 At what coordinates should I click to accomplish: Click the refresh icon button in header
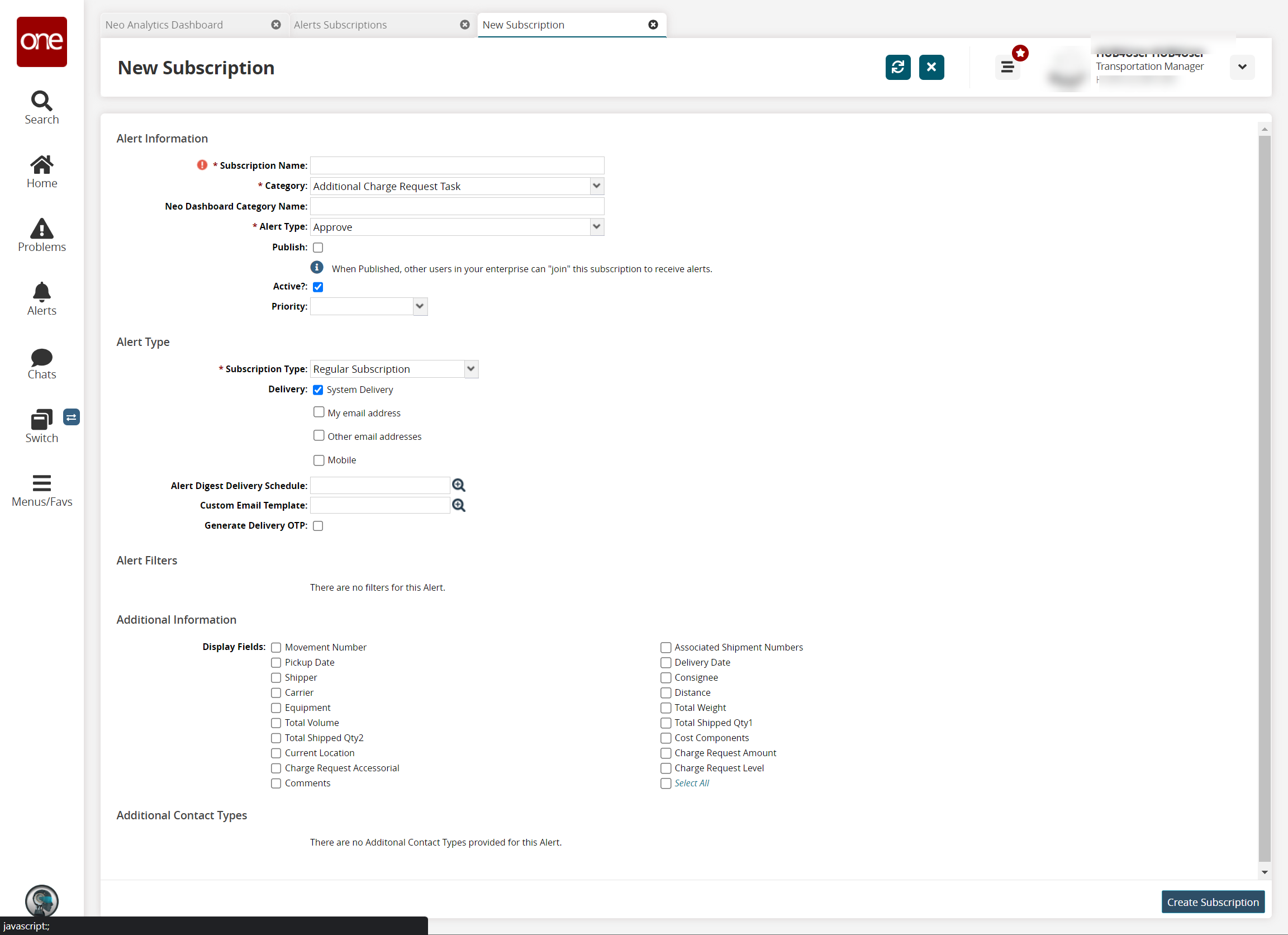897,67
